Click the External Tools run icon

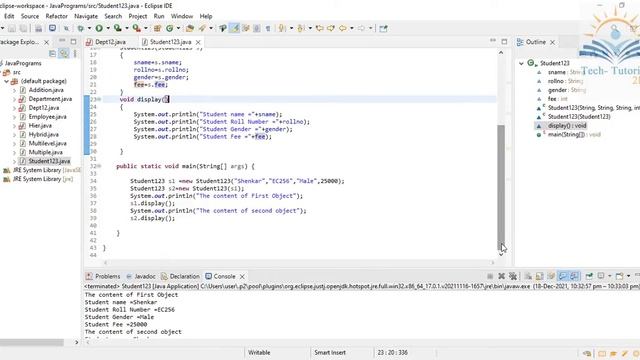point(136,28)
